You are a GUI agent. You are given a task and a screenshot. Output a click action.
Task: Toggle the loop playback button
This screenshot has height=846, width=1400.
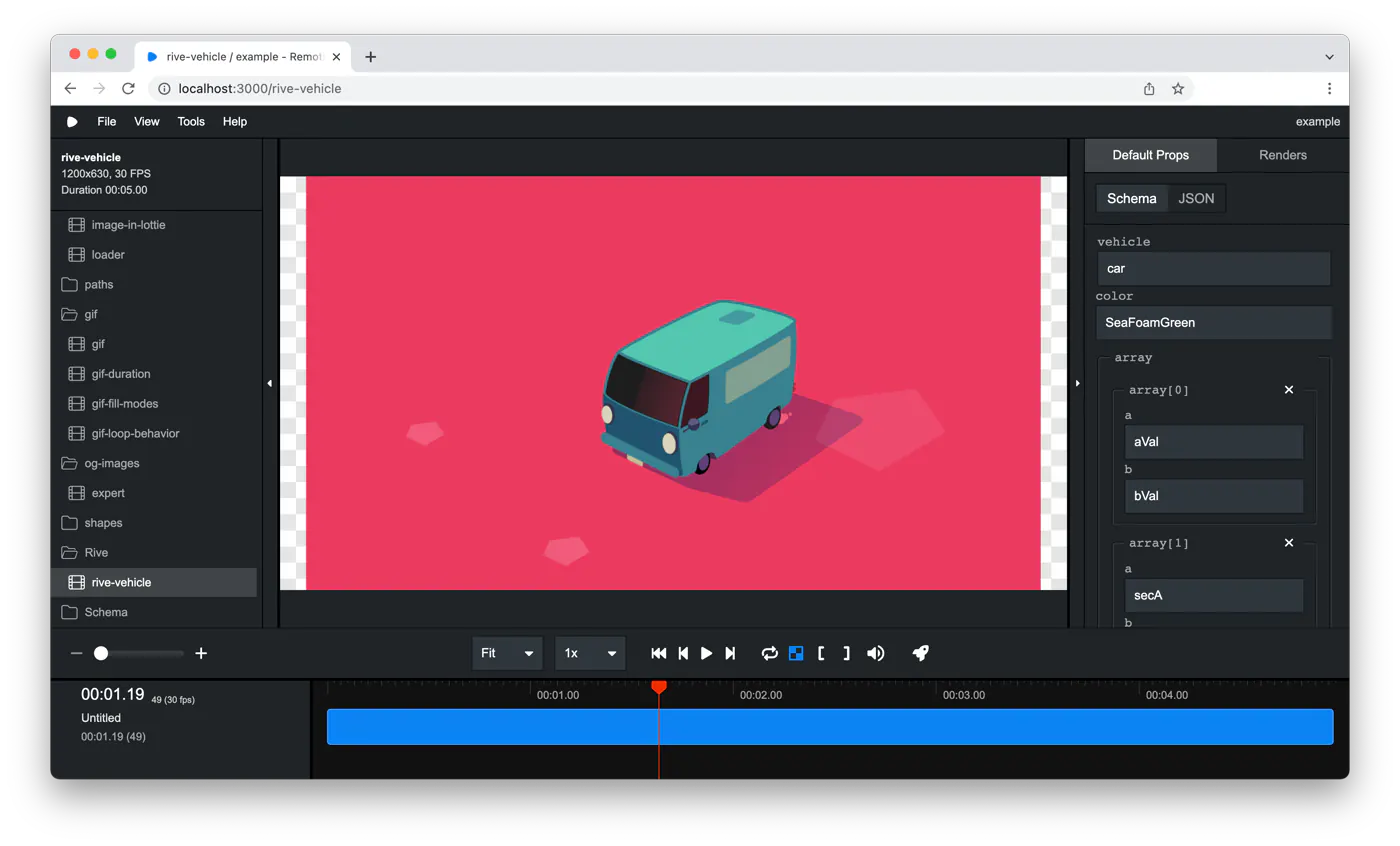(769, 653)
